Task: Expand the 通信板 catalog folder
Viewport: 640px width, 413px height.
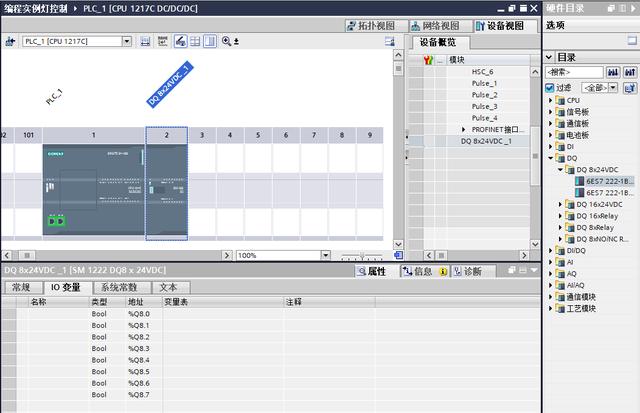Action: pyautogui.click(x=550, y=123)
